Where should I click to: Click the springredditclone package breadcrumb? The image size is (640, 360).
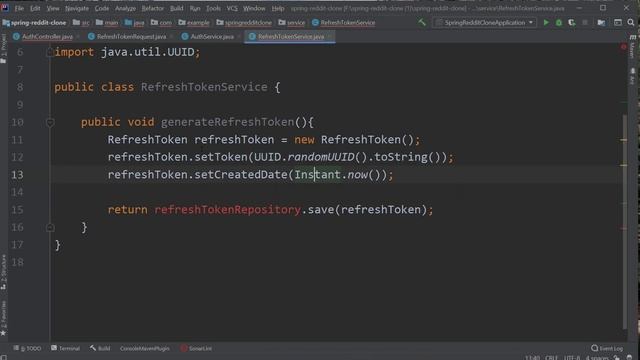tap(244, 22)
